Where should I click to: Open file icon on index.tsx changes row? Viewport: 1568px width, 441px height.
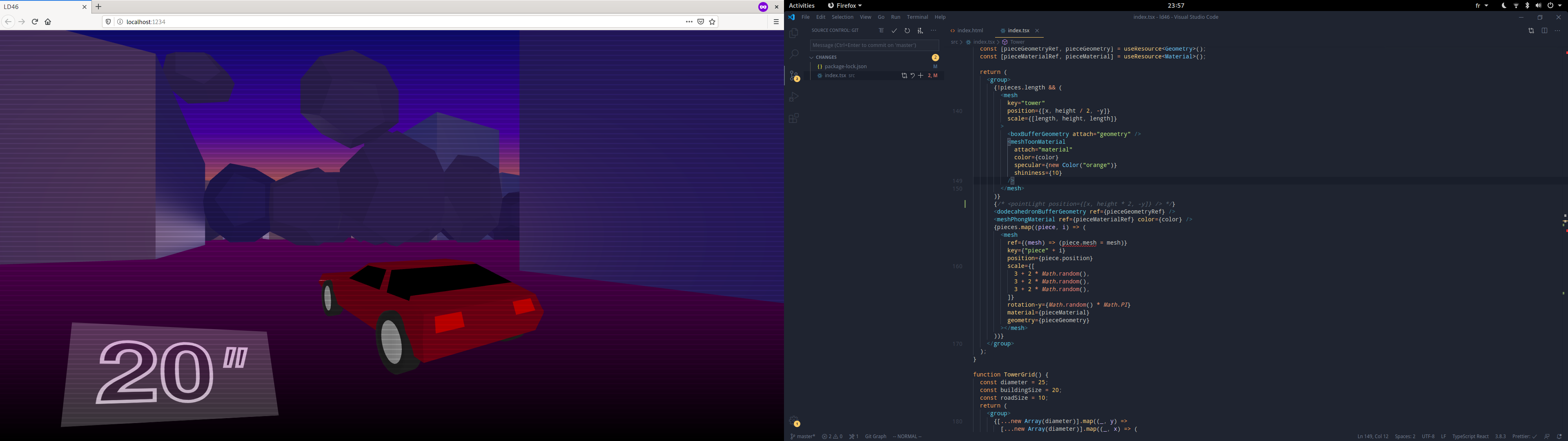(904, 76)
